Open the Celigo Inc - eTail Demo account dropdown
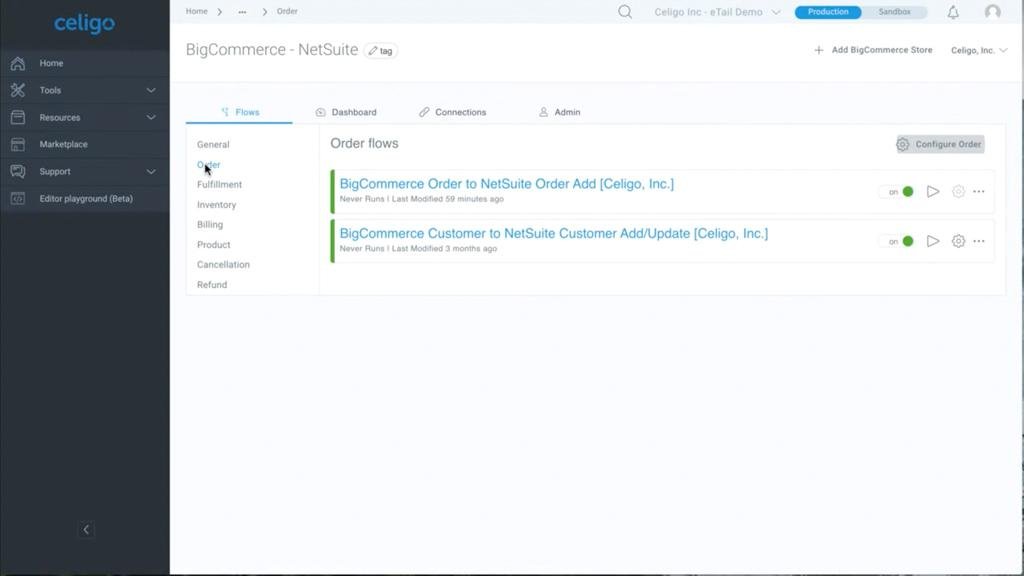 click(x=717, y=12)
